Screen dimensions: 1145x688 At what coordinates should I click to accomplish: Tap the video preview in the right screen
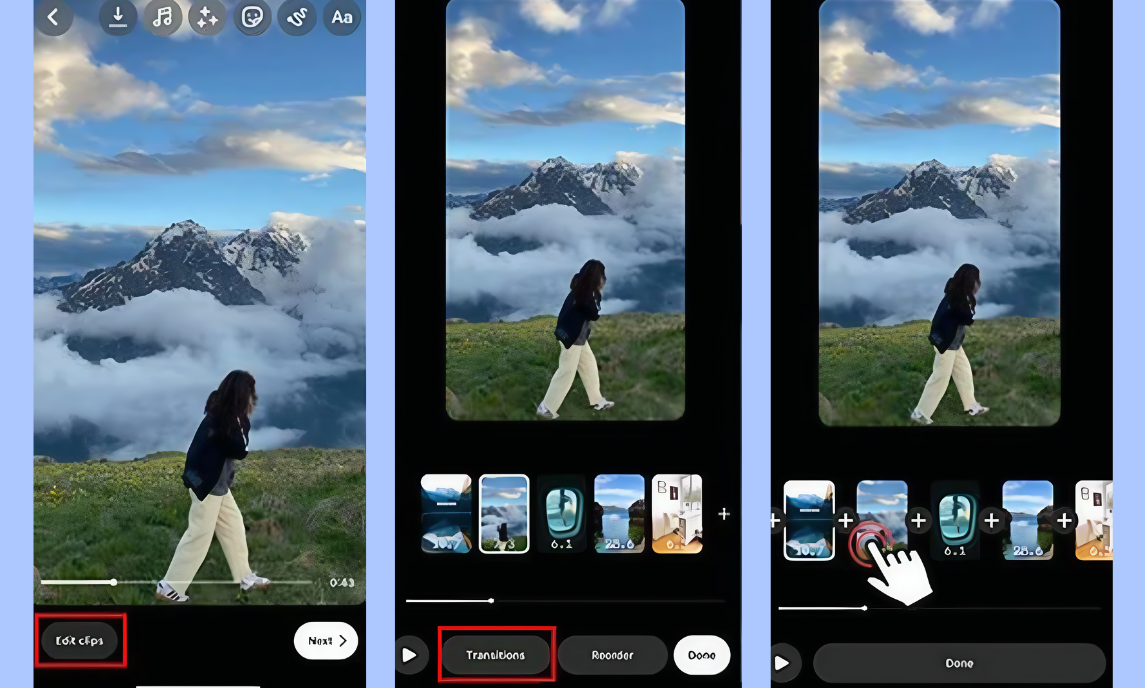pos(939,213)
